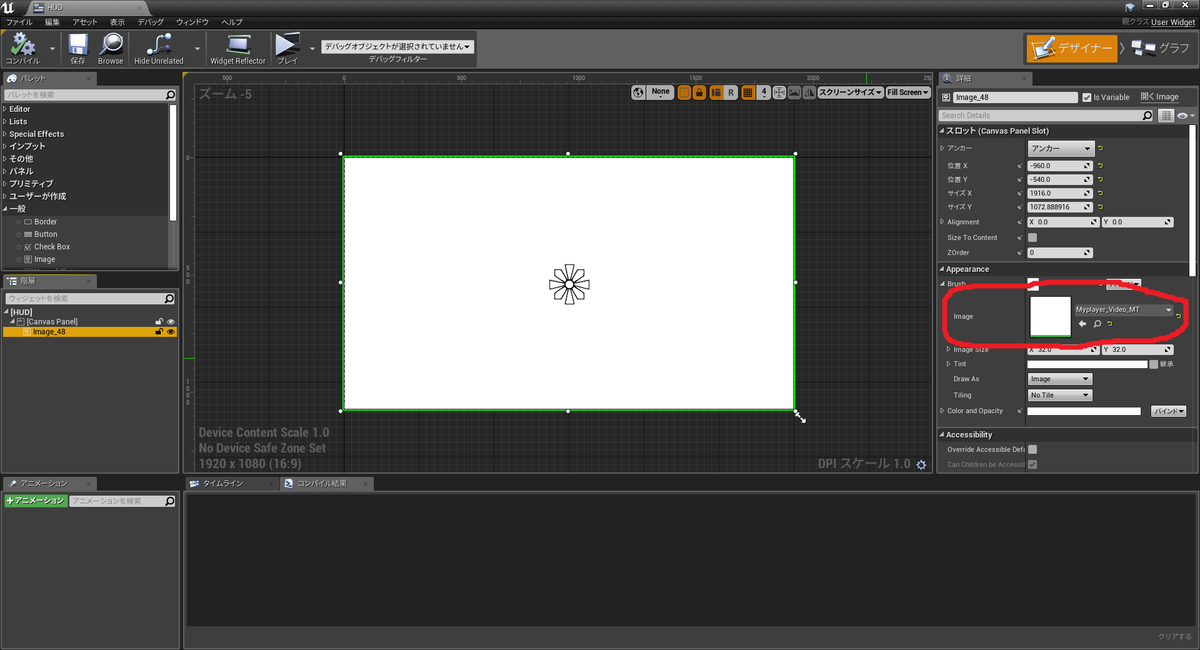Click the padlock icon in viewport toolbar
This screenshot has width=1200, height=650.
tap(700, 92)
